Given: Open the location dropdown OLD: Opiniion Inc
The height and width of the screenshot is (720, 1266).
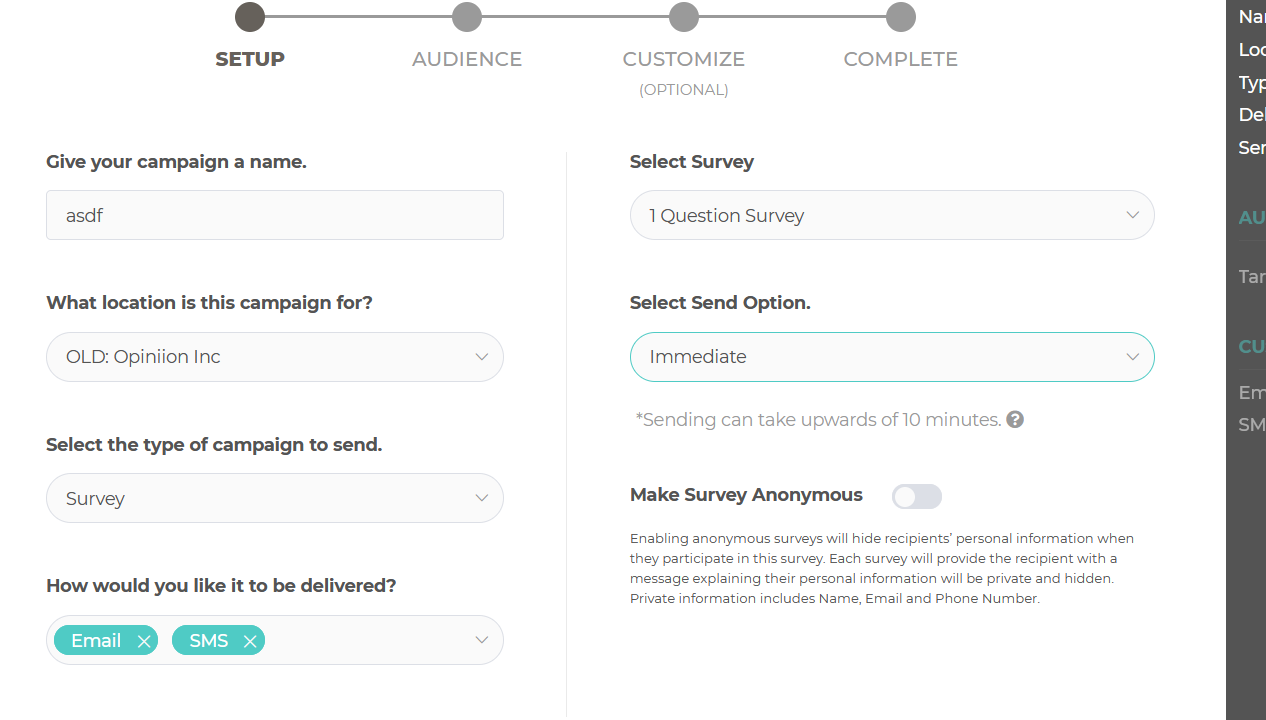Looking at the screenshot, I should pyautogui.click(x=275, y=357).
